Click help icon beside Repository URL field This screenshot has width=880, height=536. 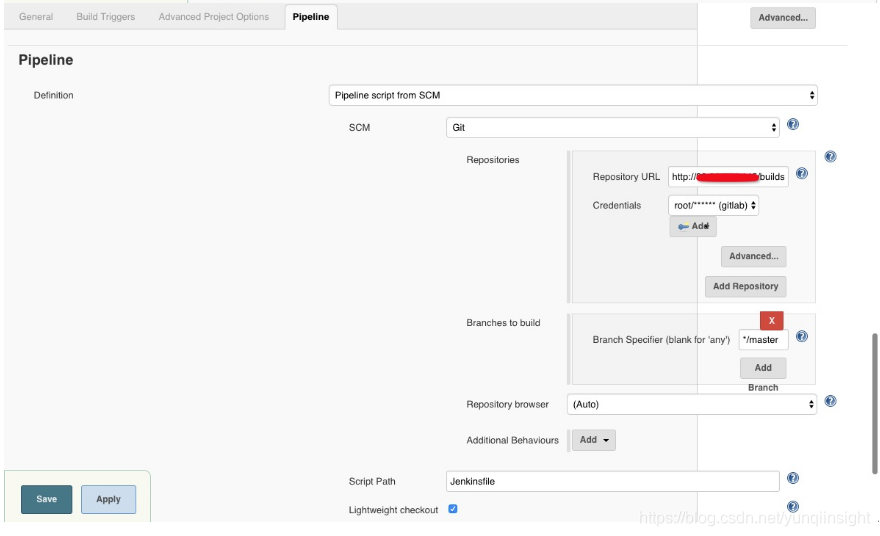pos(801,174)
